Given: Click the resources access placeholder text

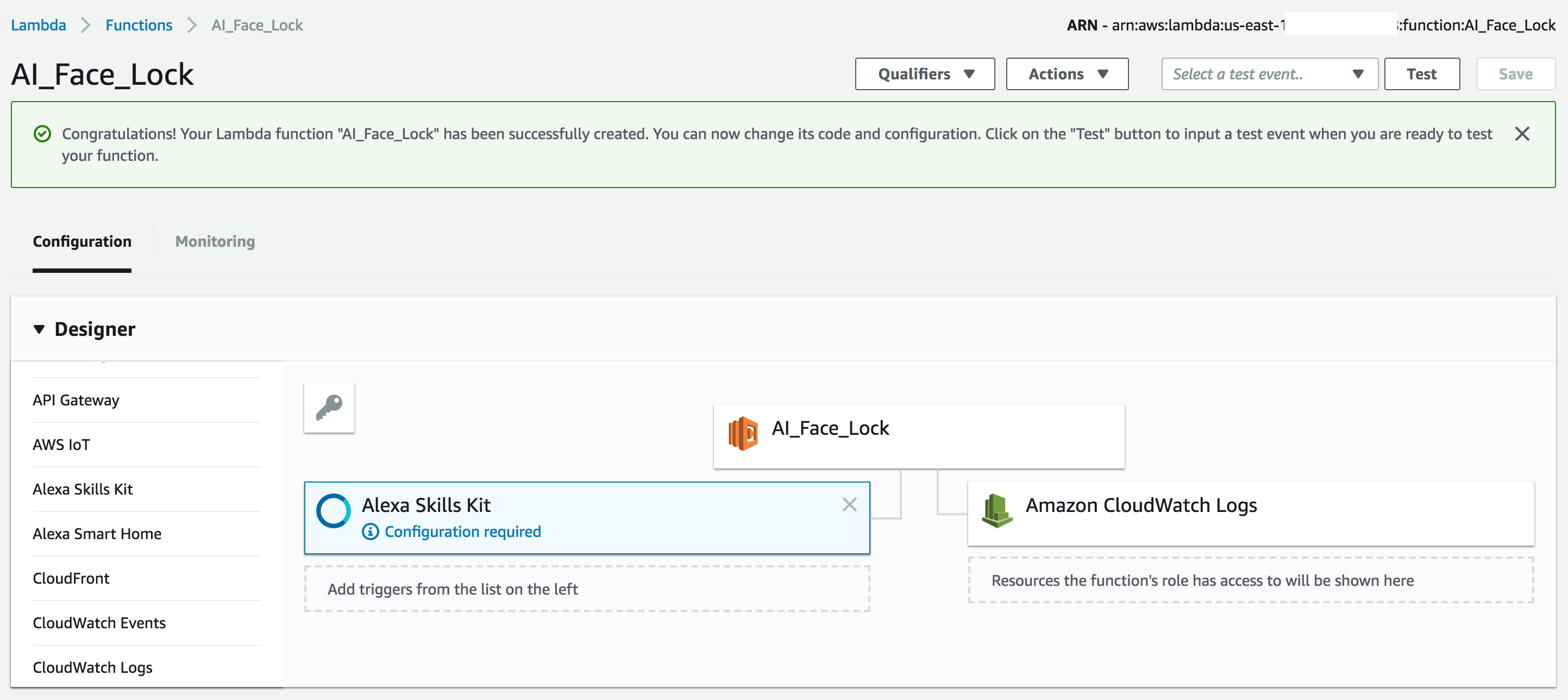Looking at the screenshot, I should coord(1202,580).
